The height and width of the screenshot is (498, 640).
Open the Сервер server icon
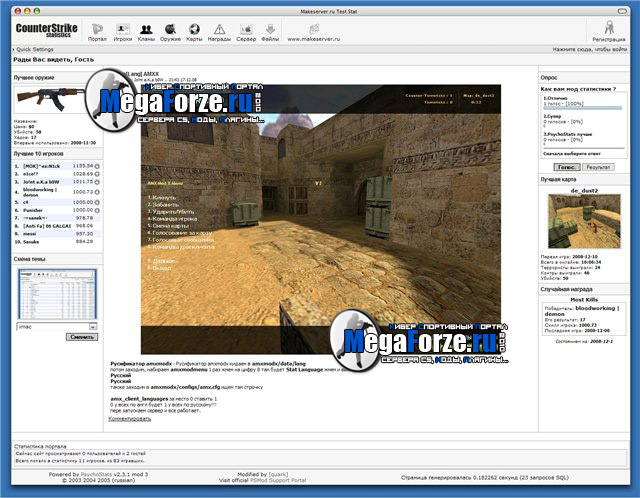(246, 29)
